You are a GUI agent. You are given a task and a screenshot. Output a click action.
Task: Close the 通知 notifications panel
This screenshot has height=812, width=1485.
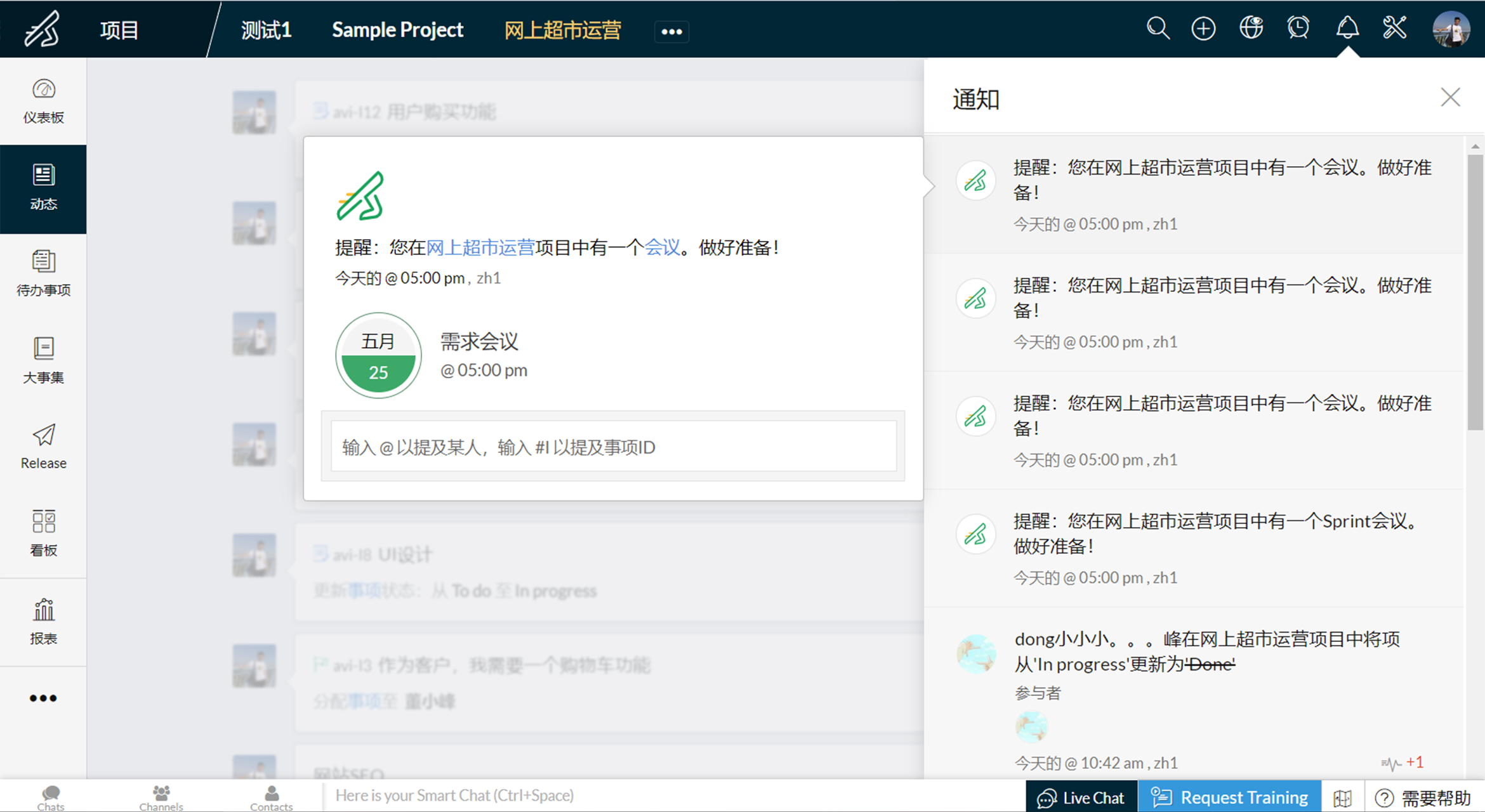click(1450, 97)
